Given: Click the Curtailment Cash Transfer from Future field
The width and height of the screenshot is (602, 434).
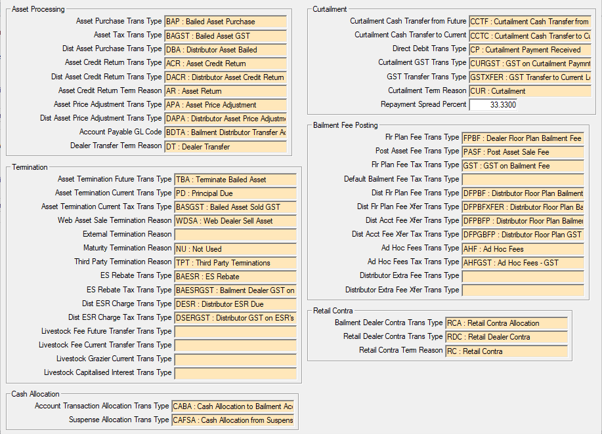Looking at the screenshot, I should point(530,22).
